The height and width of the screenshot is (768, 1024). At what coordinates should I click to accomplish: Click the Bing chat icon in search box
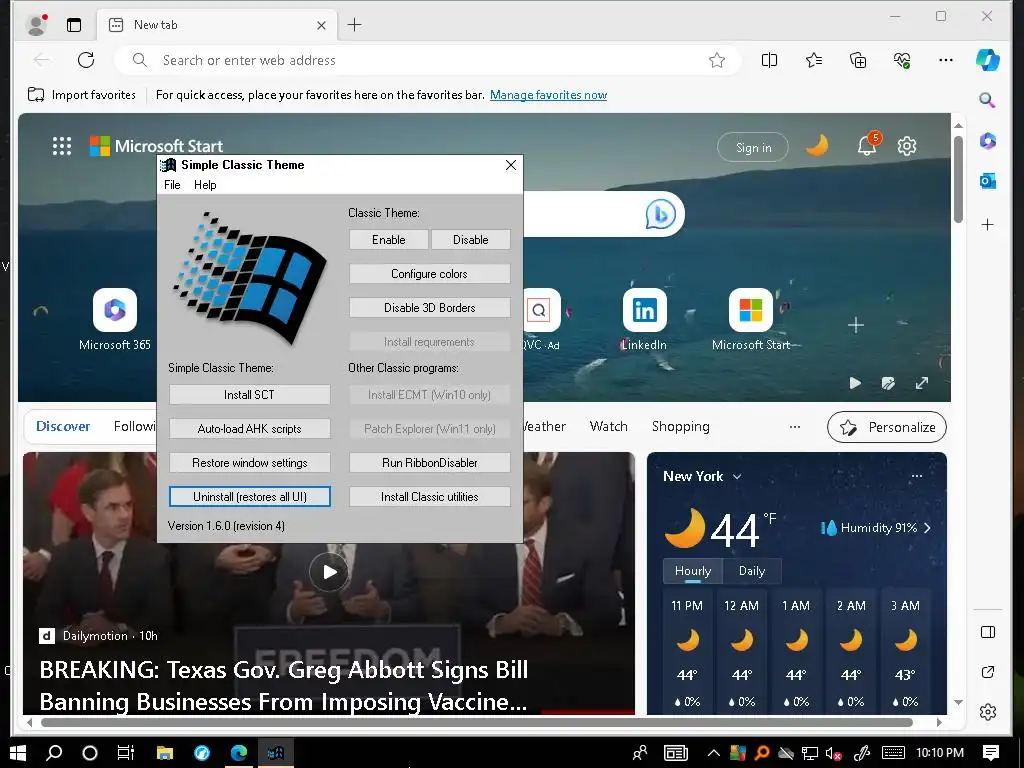click(660, 214)
